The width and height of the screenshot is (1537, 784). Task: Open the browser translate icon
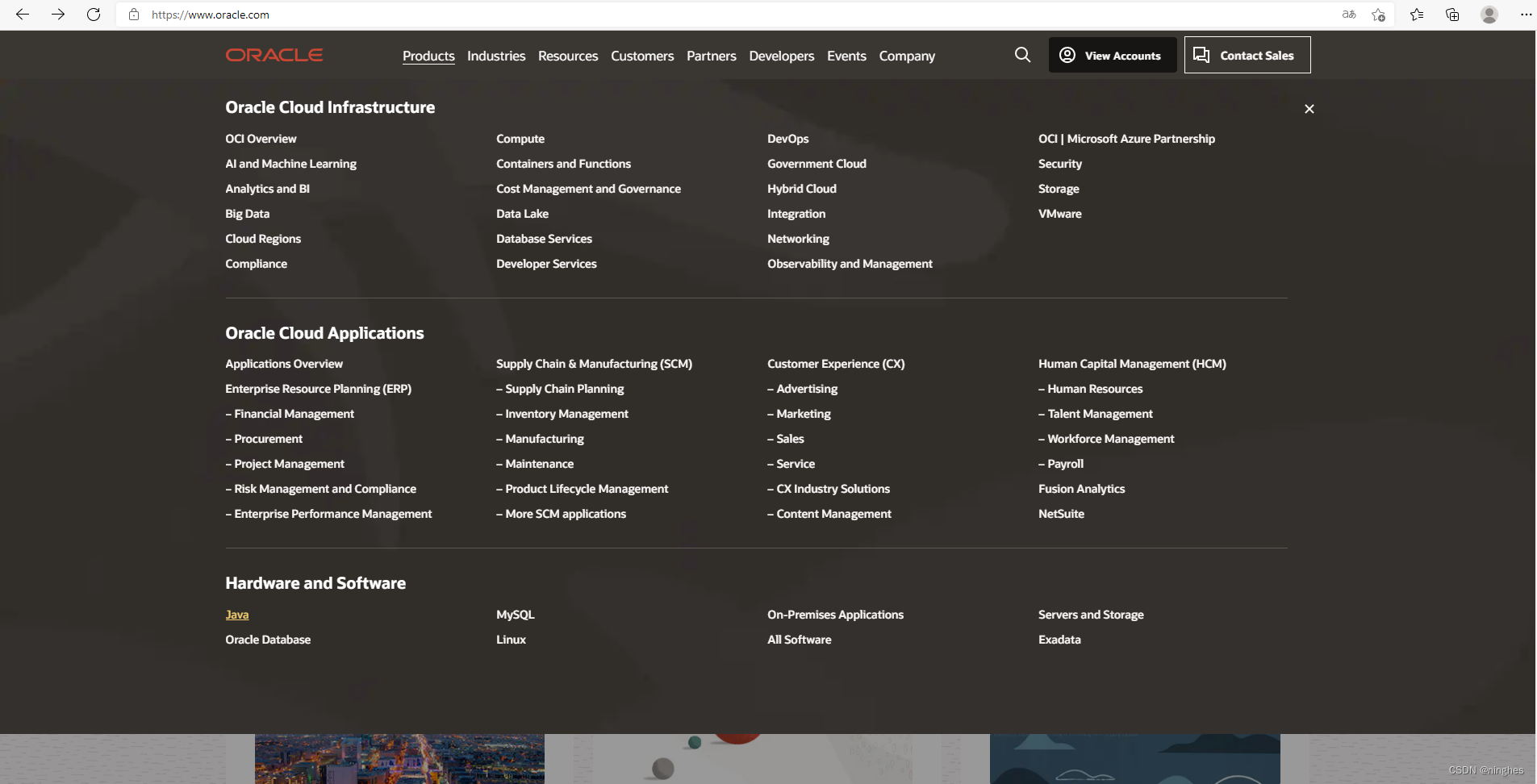coord(1349,15)
